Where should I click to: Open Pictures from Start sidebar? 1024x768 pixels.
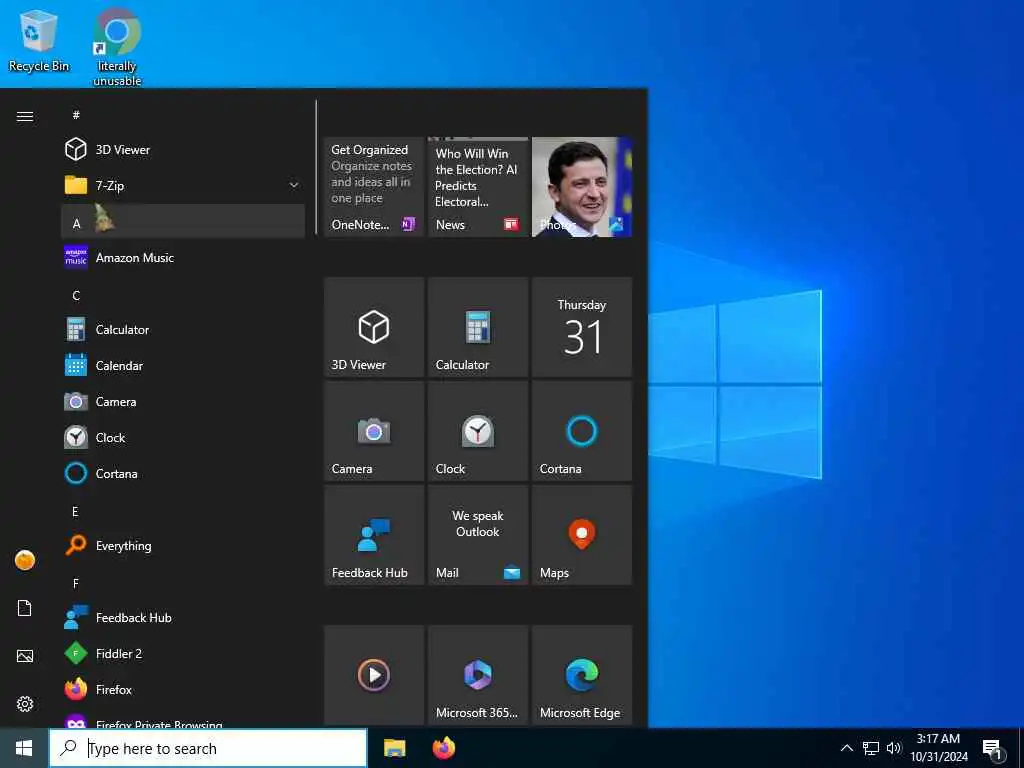(x=25, y=656)
